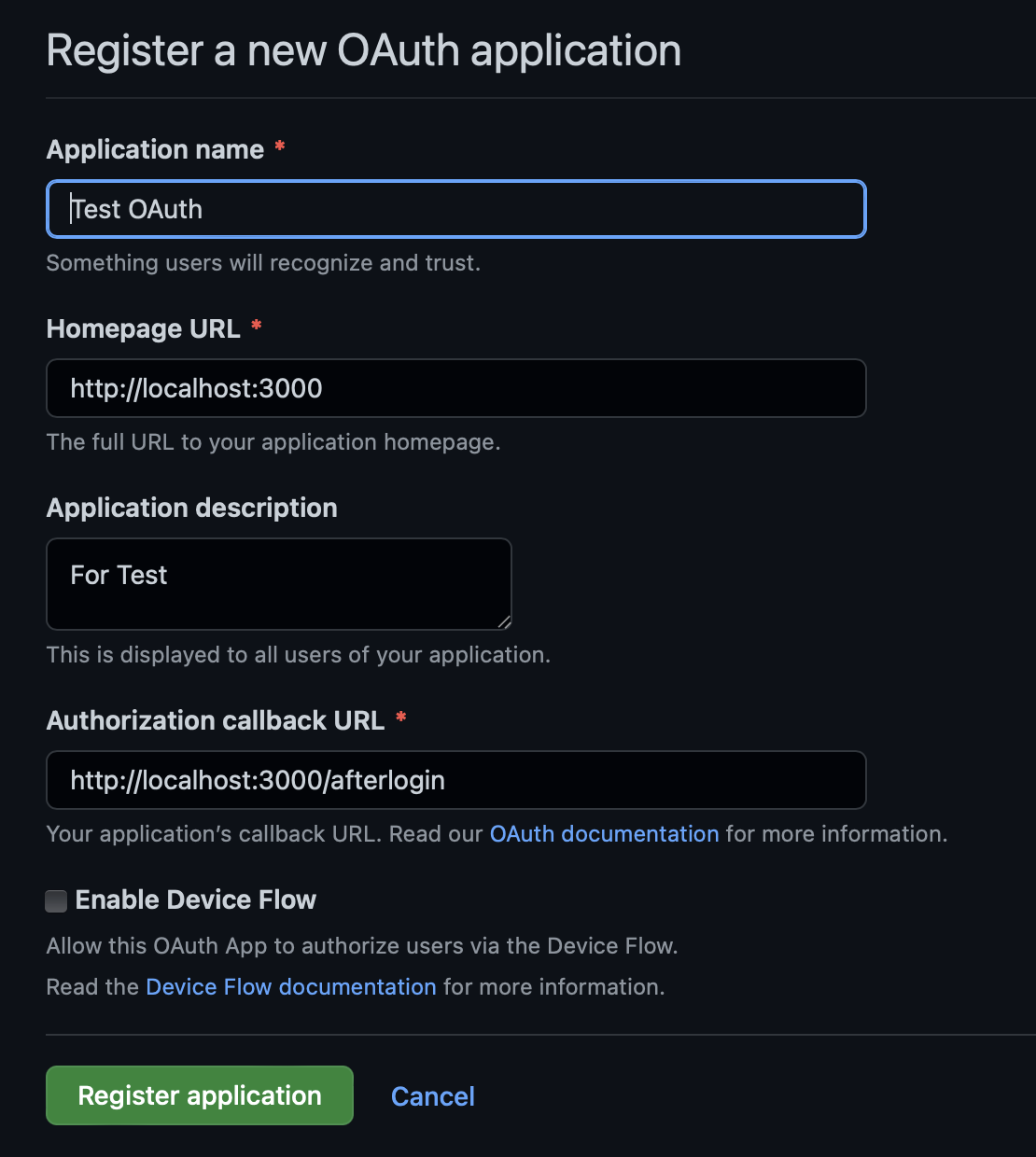Click the "Homepage URL" label
Screen dimensions: 1036x1157
[144, 328]
